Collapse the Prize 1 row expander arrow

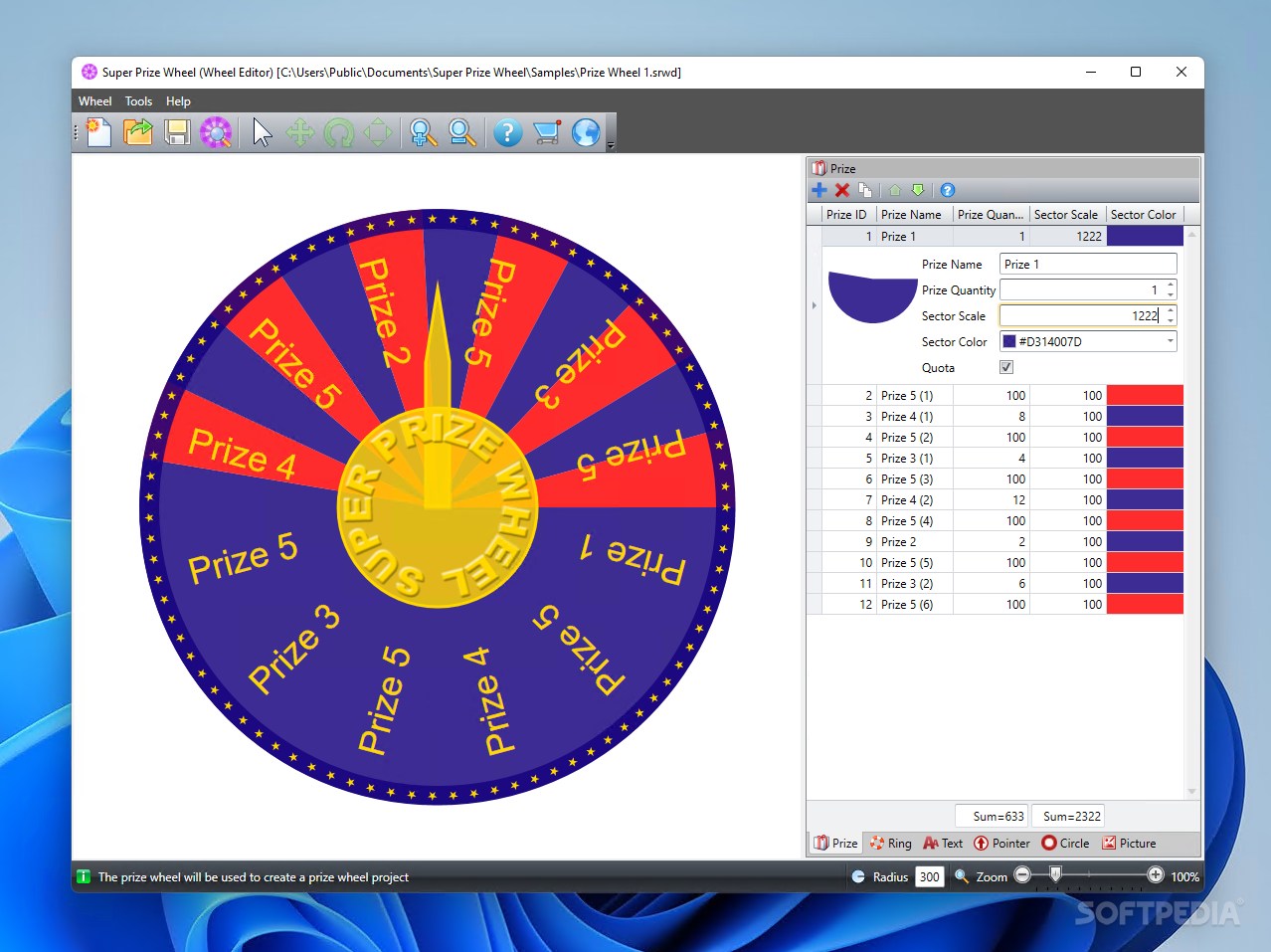pyautogui.click(x=815, y=305)
